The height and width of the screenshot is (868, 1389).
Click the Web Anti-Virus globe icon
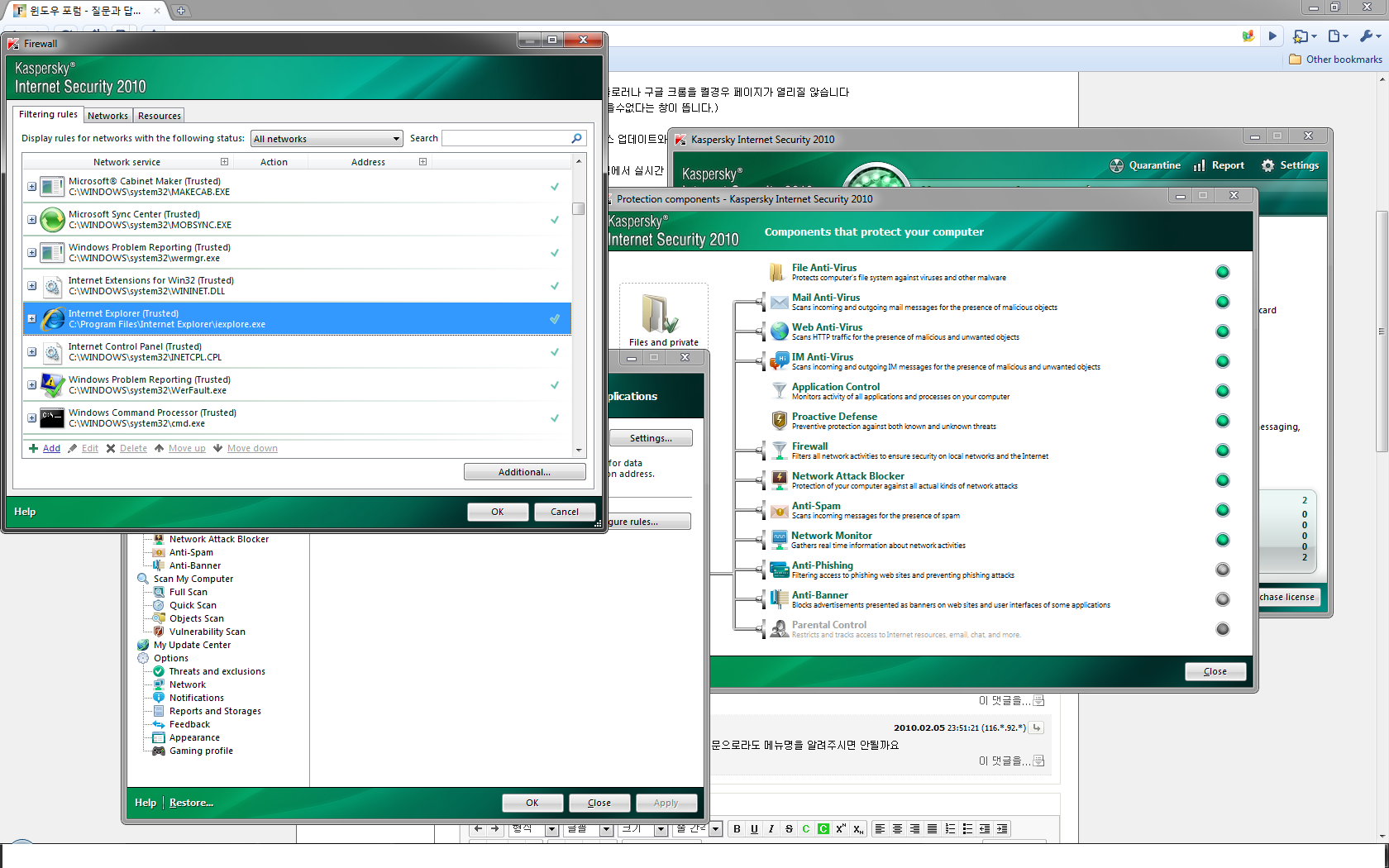[x=779, y=331]
